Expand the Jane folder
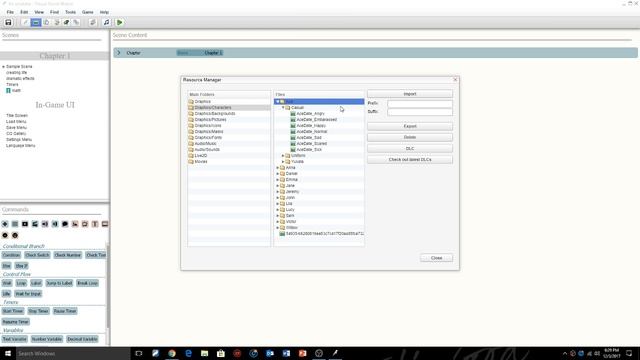This screenshot has height=360, width=640. pyautogui.click(x=278, y=186)
